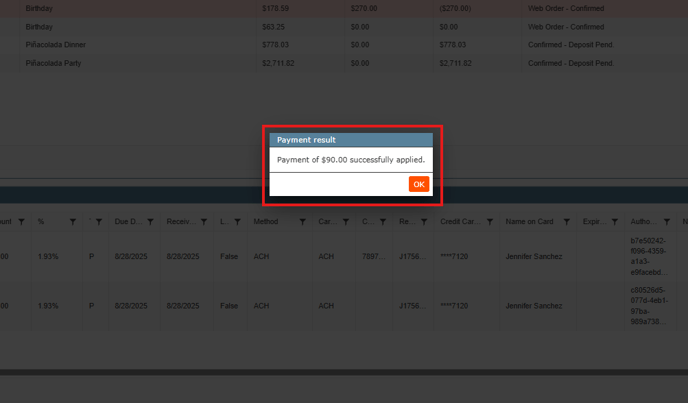
Task: Click Web Order - Confirmed in the $178.59 row
Action: pyautogui.click(x=566, y=8)
